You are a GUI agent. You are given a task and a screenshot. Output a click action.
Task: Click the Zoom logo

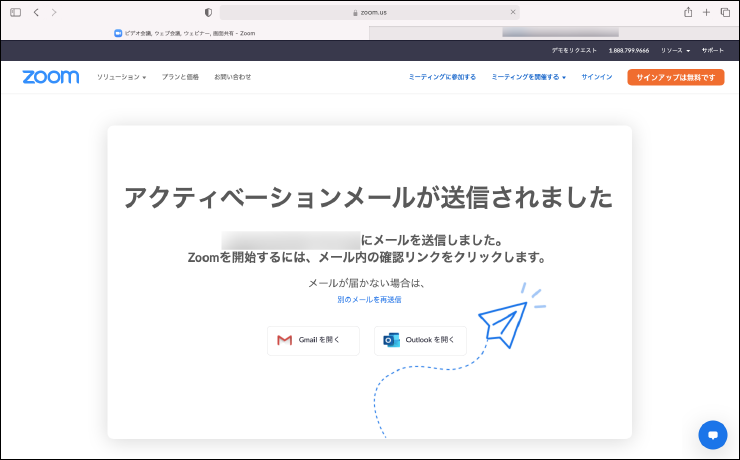coord(50,77)
